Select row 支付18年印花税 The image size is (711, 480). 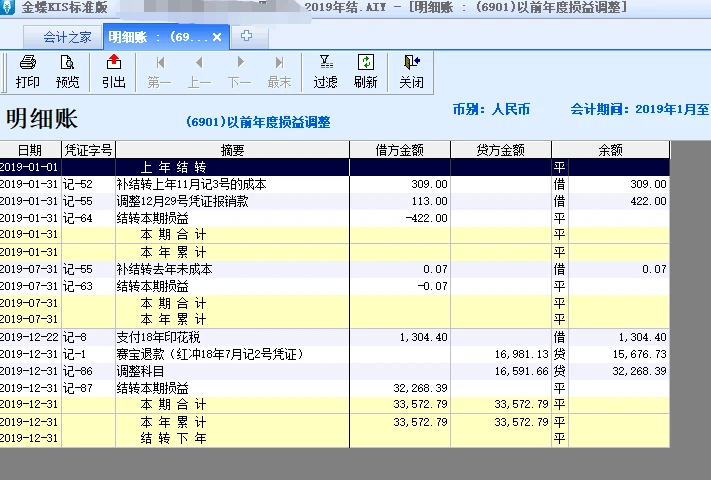[335, 337]
